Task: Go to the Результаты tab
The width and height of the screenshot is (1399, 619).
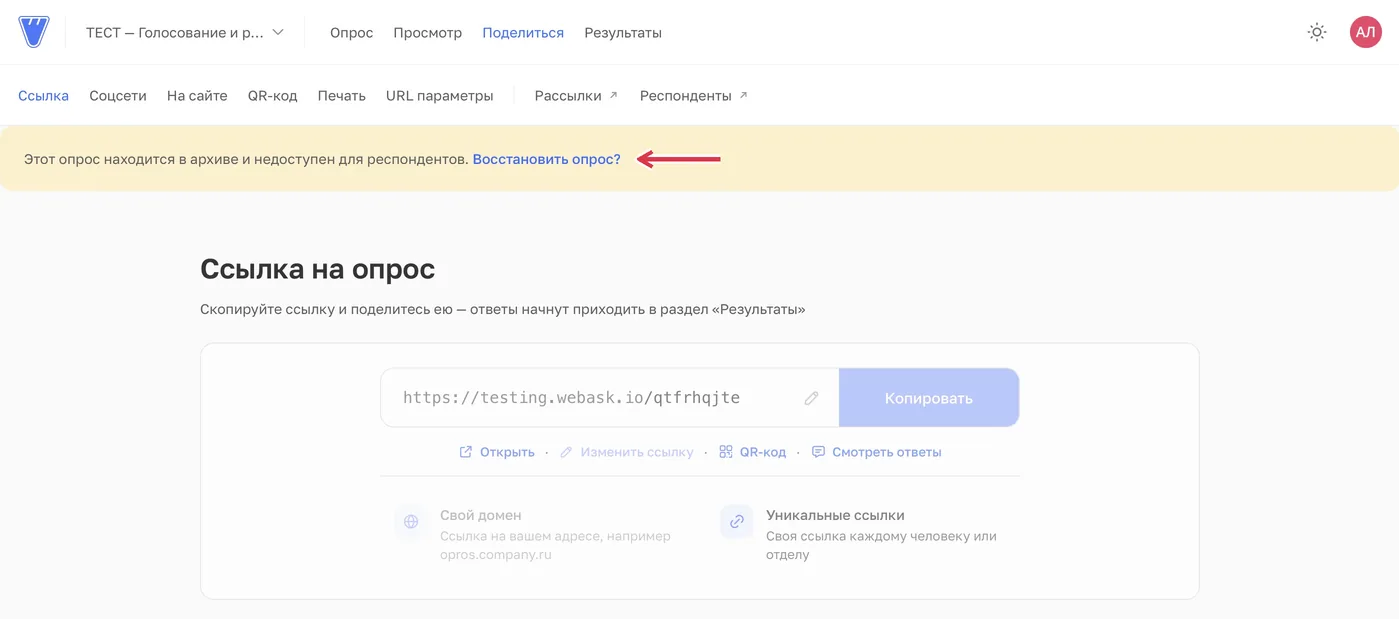Action: pyautogui.click(x=623, y=32)
